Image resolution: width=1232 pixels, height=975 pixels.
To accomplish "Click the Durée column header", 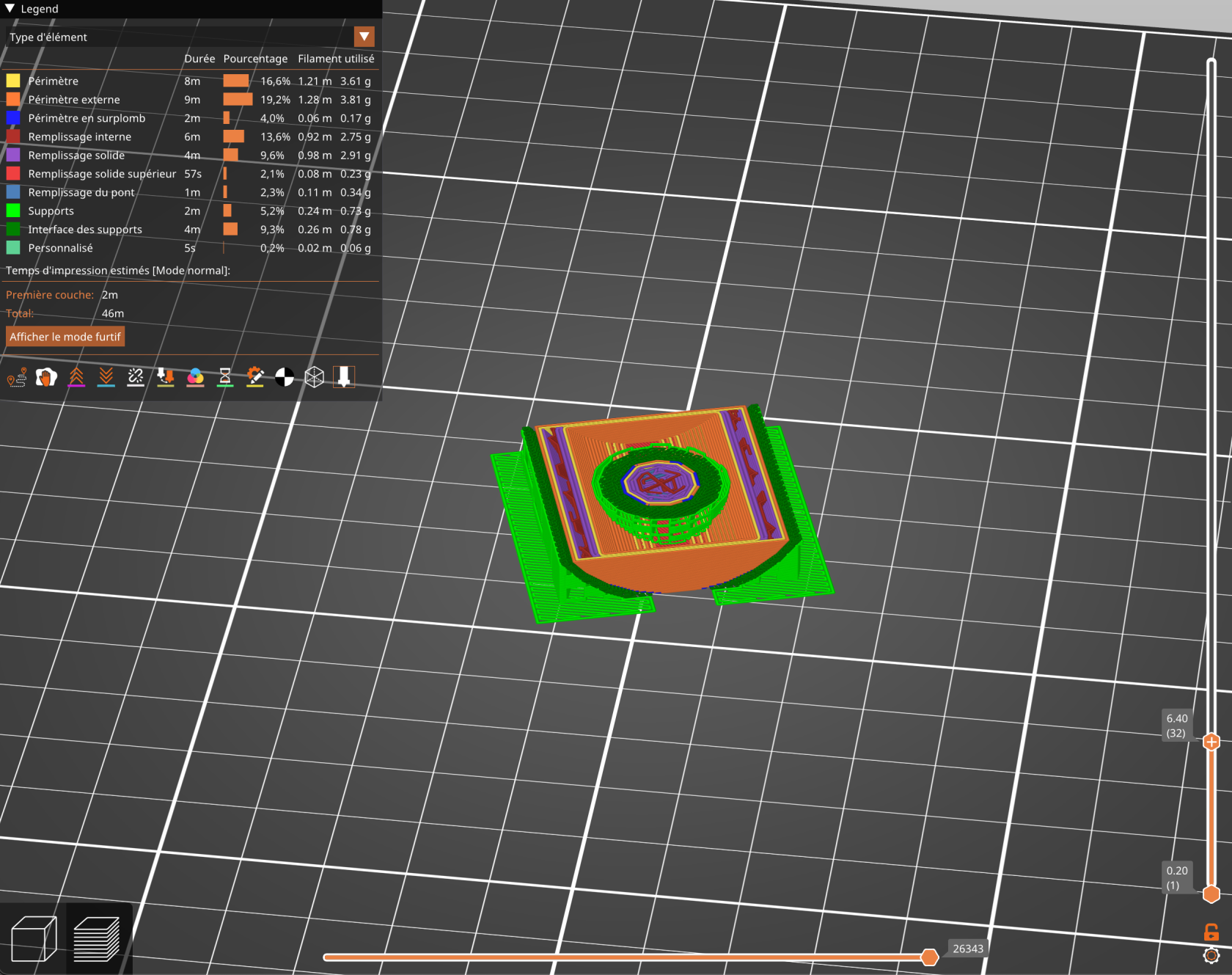I will coord(199,59).
